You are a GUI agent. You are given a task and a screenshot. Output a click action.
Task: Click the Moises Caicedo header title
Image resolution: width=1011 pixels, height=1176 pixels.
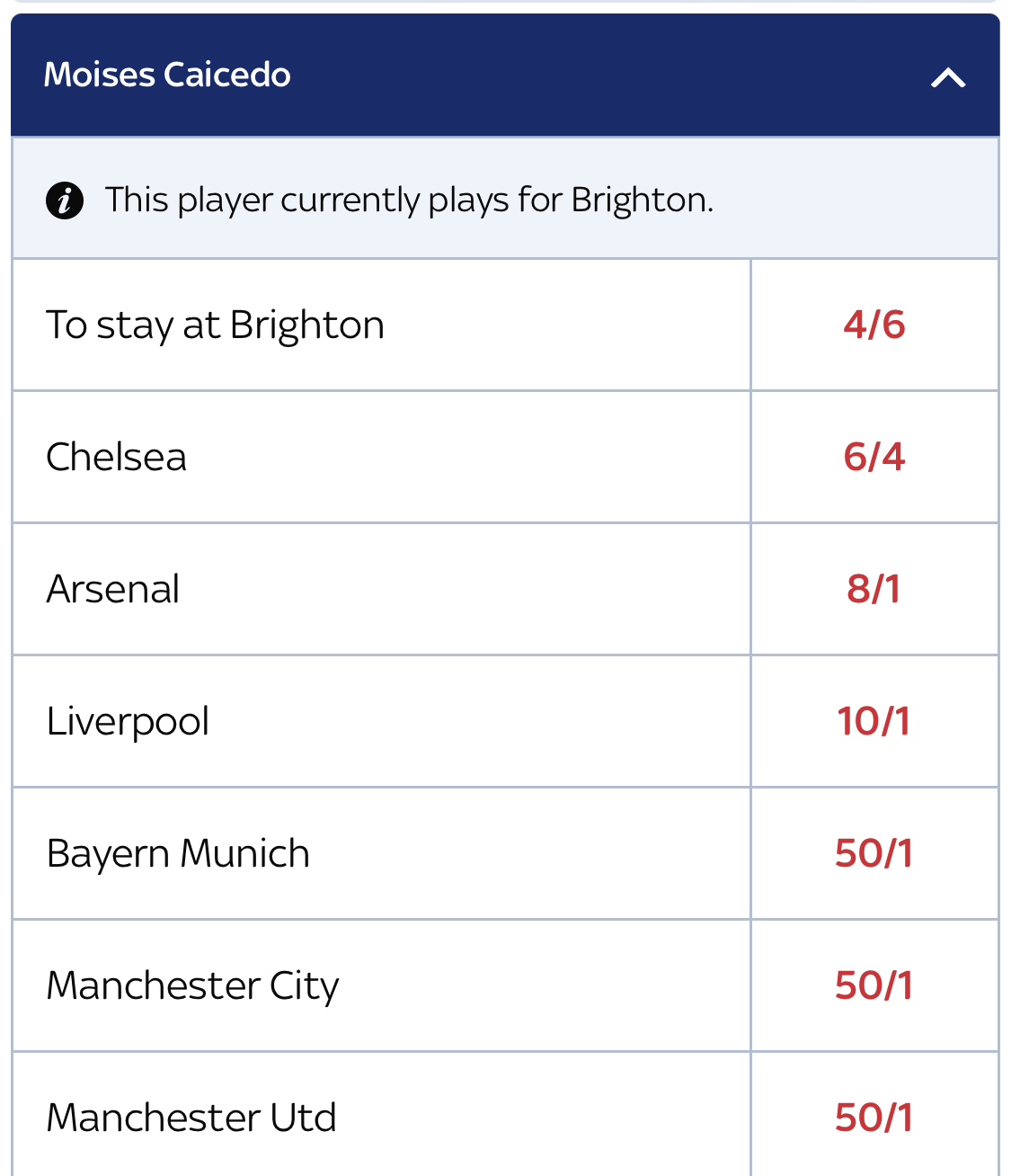pyautogui.click(x=167, y=75)
